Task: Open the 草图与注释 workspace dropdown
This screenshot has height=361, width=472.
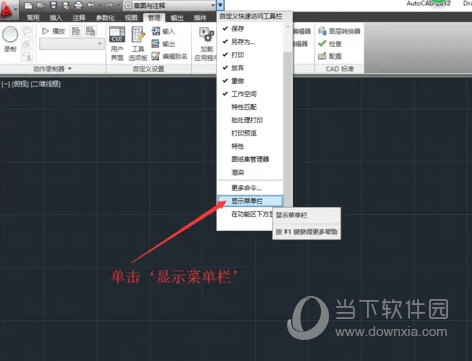Action: point(169,5)
